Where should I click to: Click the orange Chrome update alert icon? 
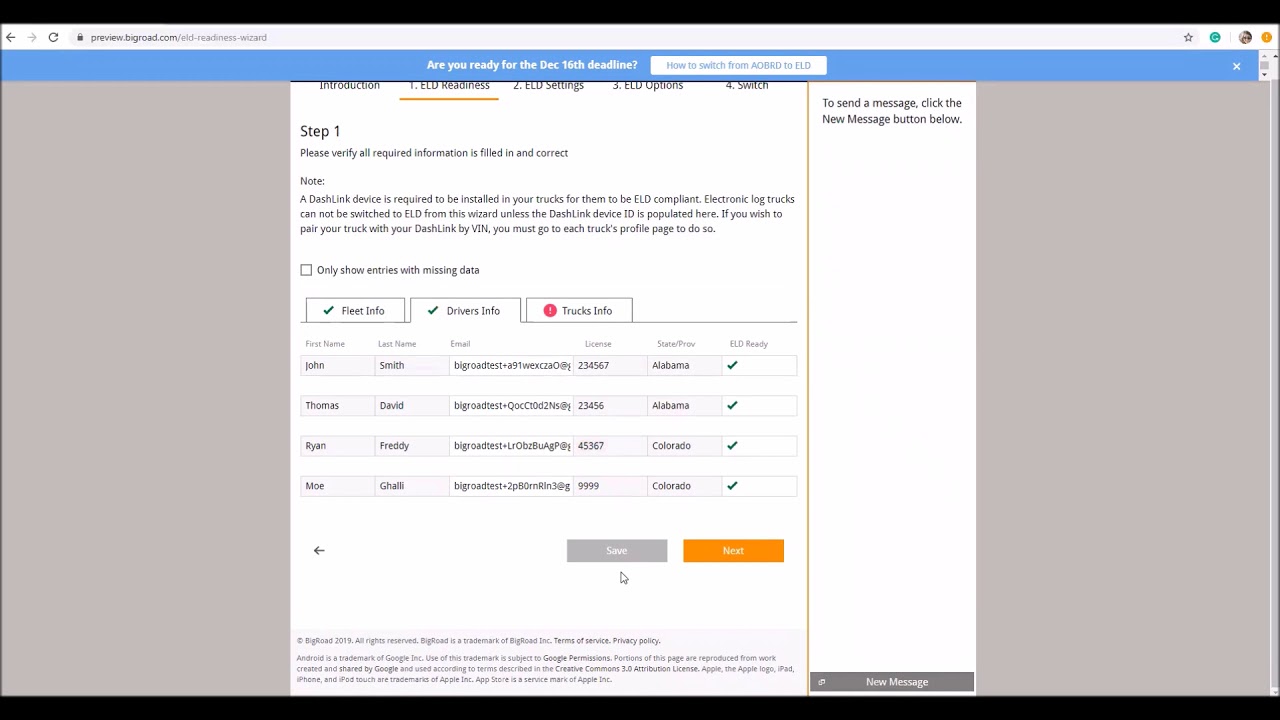click(x=1267, y=37)
